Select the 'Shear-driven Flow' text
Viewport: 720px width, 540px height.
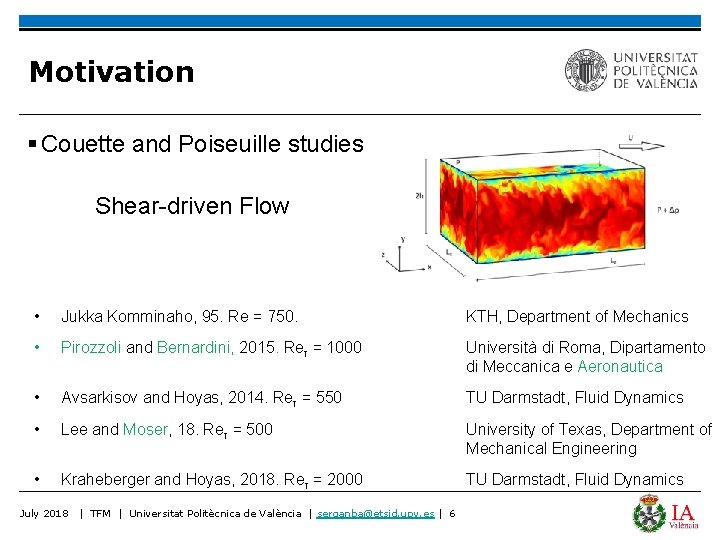point(192,206)
